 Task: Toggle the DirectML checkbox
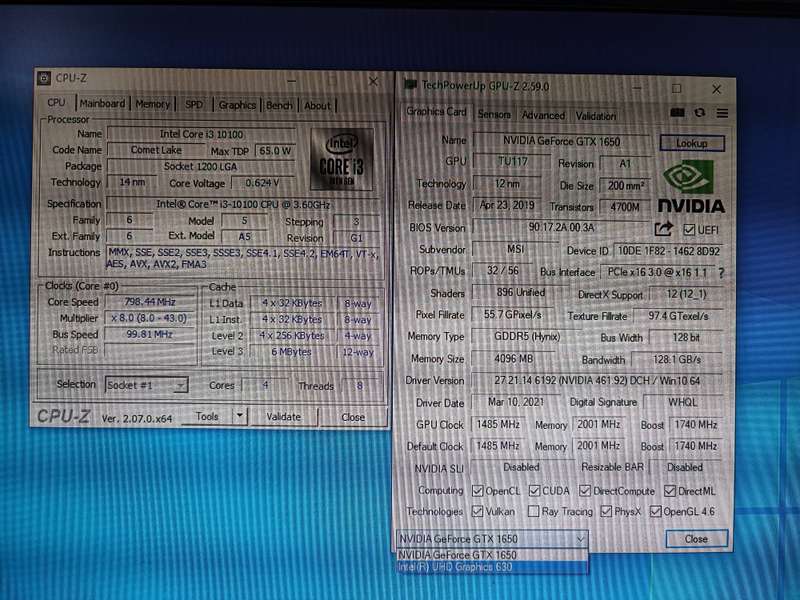click(x=670, y=491)
